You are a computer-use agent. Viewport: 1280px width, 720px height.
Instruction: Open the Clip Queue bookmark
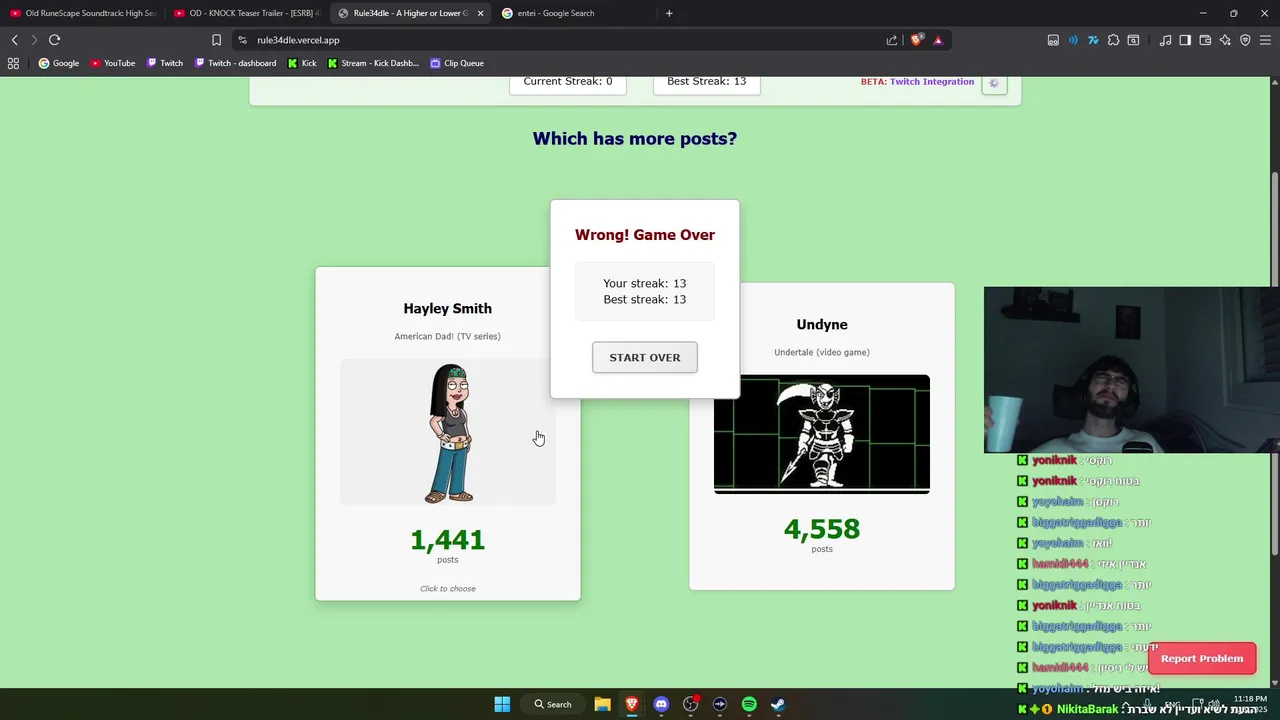click(457, 63)
